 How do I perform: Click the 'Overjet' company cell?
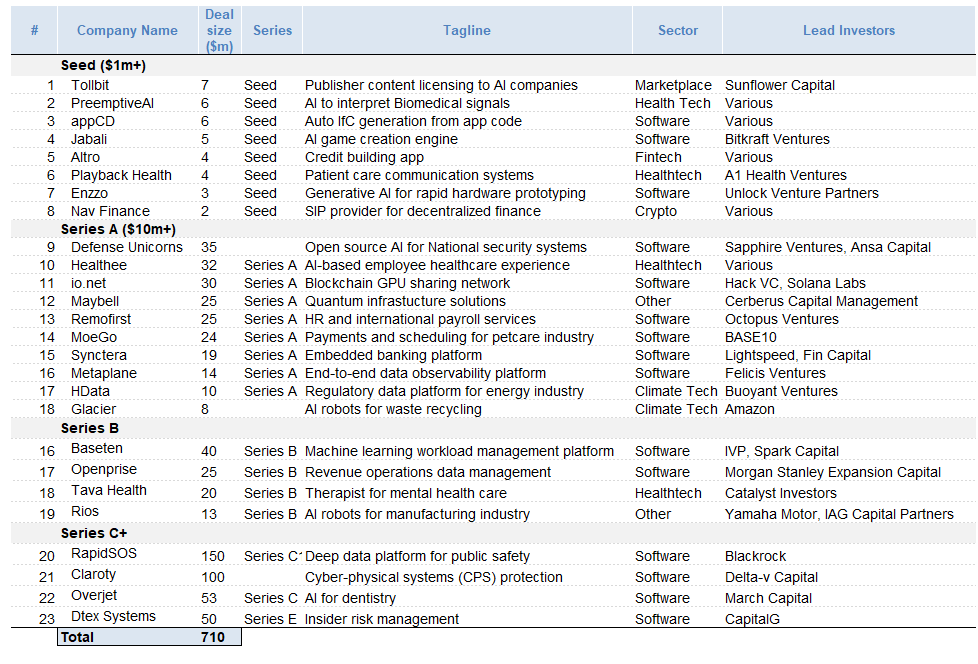[x=94, y=595]
